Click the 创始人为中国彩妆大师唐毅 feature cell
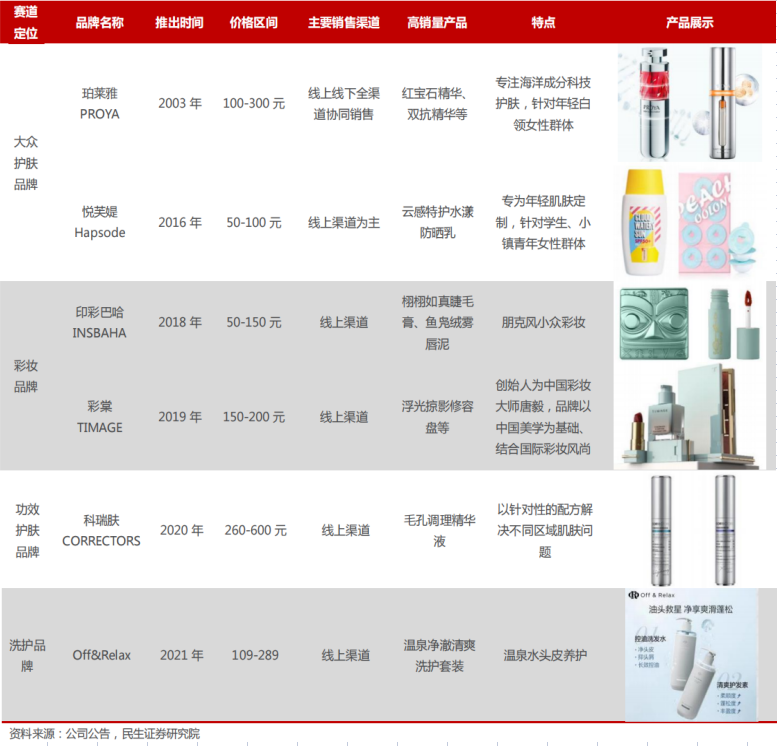The image size is (777, 746). (543, 417)
